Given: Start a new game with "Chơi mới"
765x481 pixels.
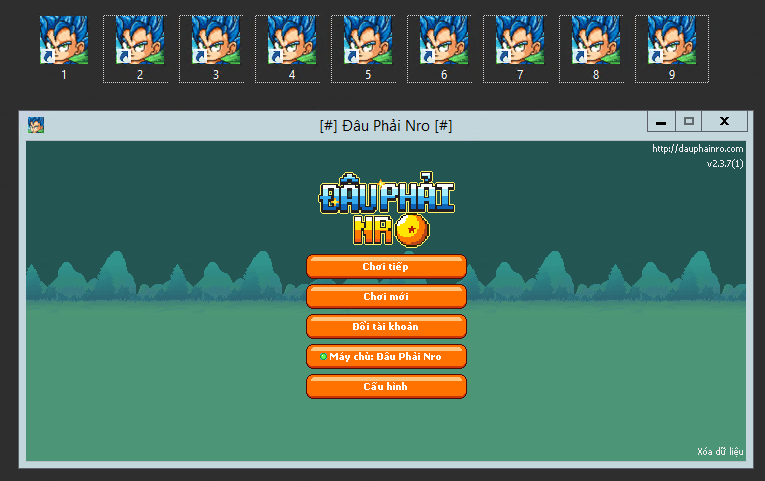Looking at the screenshot, I should coord(386,296).
